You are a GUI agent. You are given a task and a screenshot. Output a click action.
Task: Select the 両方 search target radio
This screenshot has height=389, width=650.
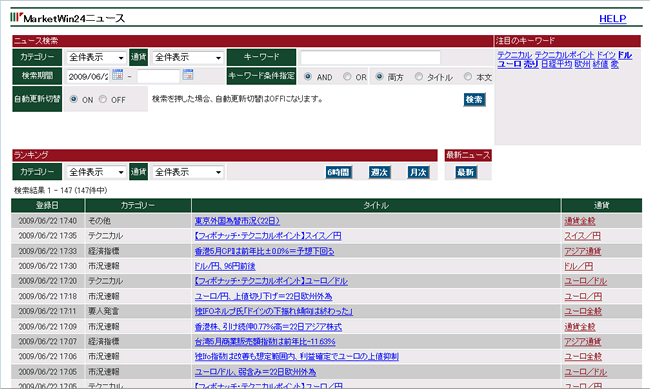click(x=379, y=76)
